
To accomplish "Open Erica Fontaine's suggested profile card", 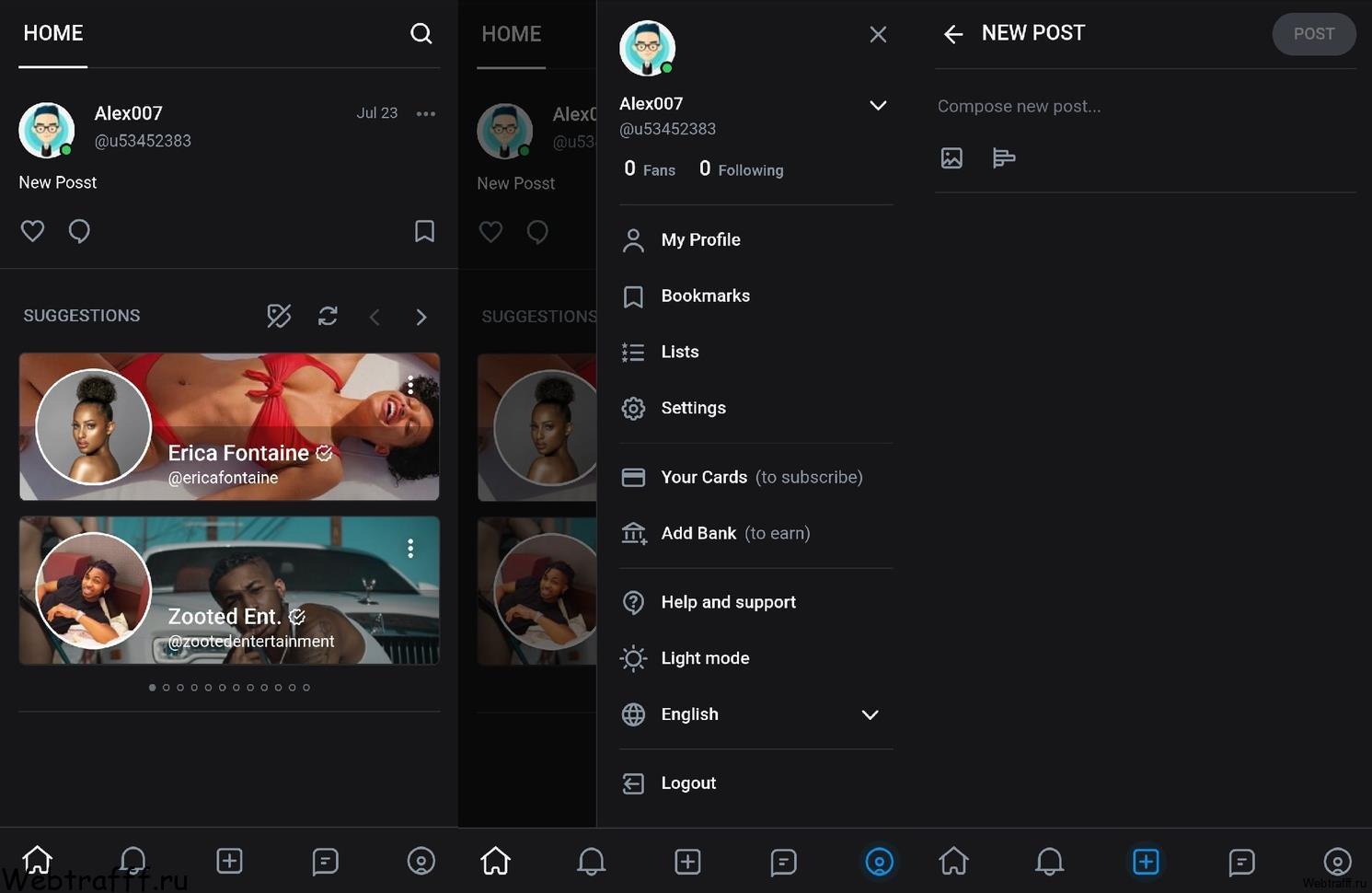I will (x=229, y=427).
